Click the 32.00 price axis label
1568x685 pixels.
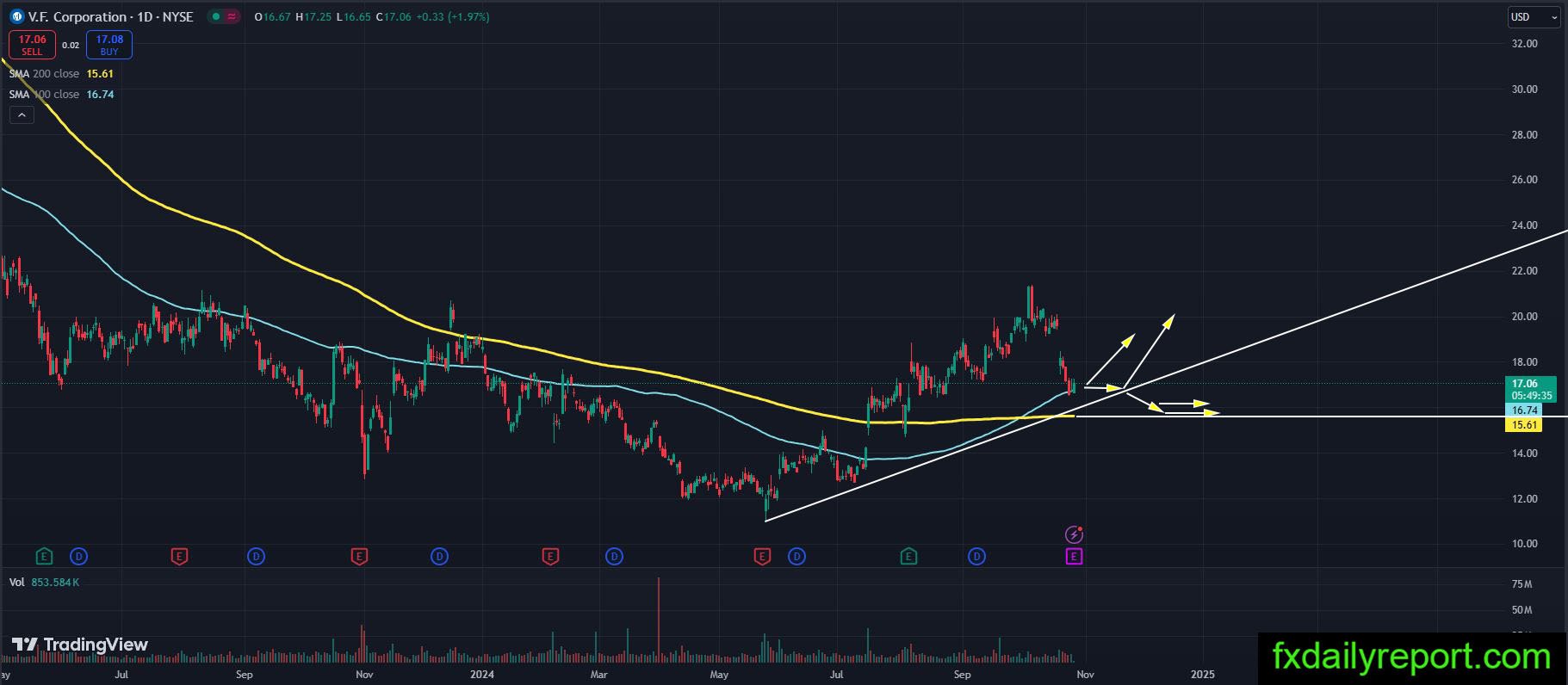coord(1525,44)
